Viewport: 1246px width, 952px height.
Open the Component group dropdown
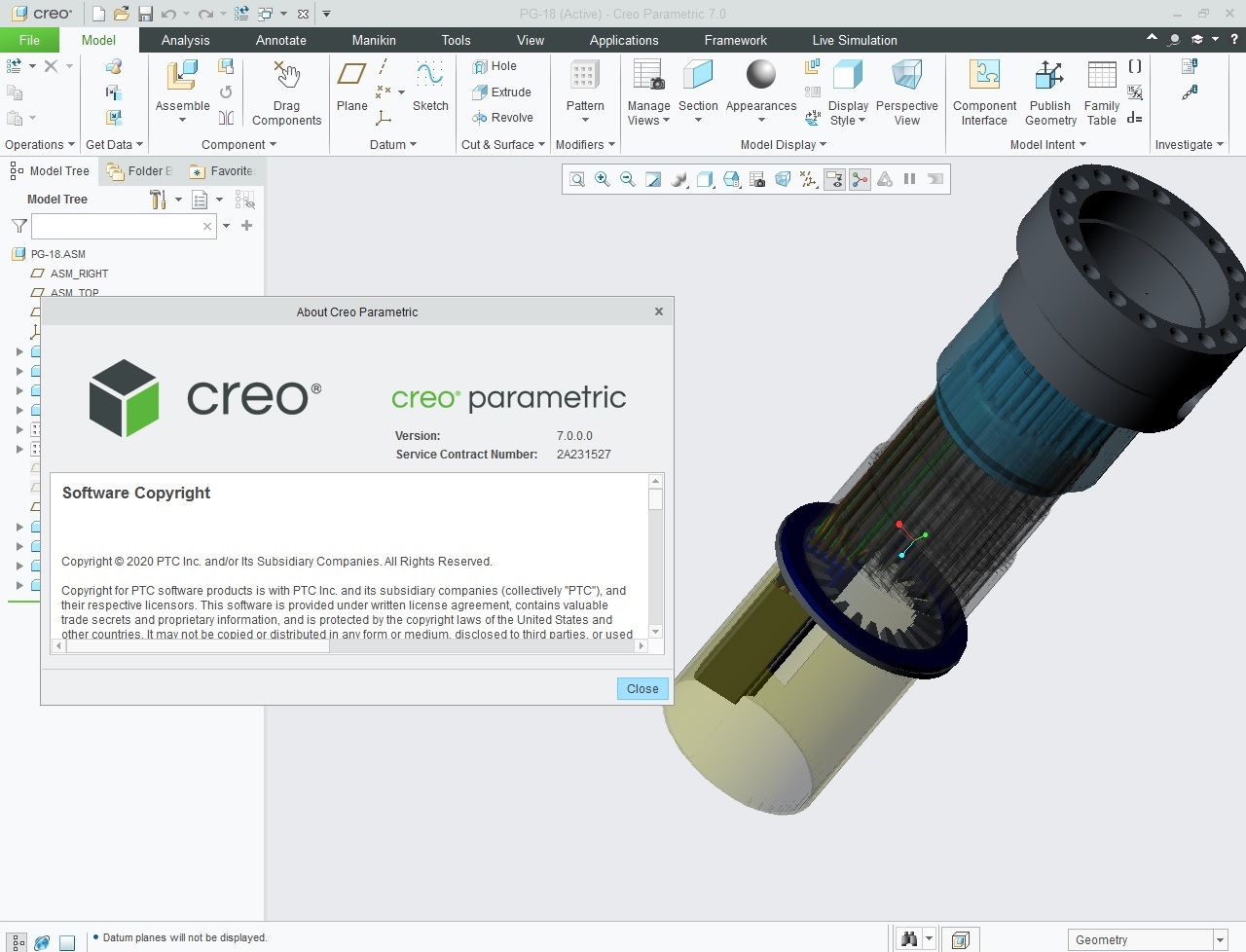[x=238, y=145]
